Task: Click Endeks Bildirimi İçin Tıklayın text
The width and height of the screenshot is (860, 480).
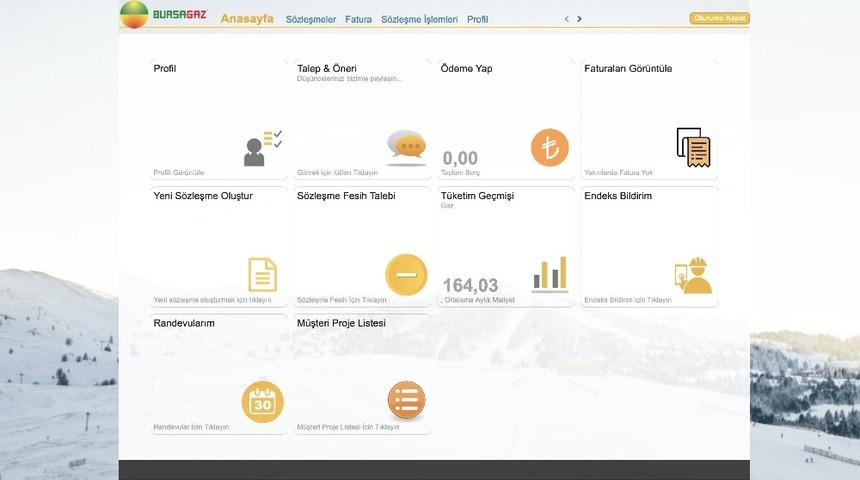Action: (x=627, y=300)
